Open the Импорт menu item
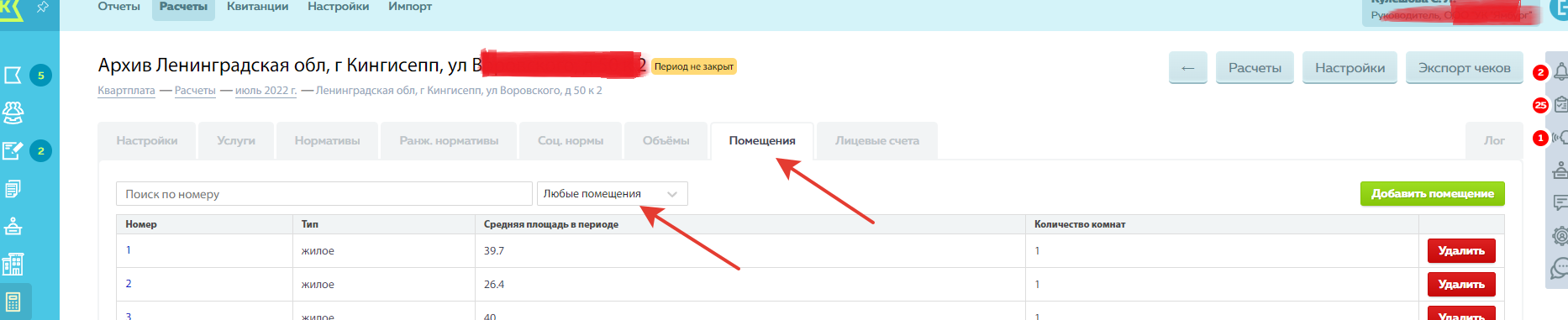1568x320 pixels. (x=410, y=7)
